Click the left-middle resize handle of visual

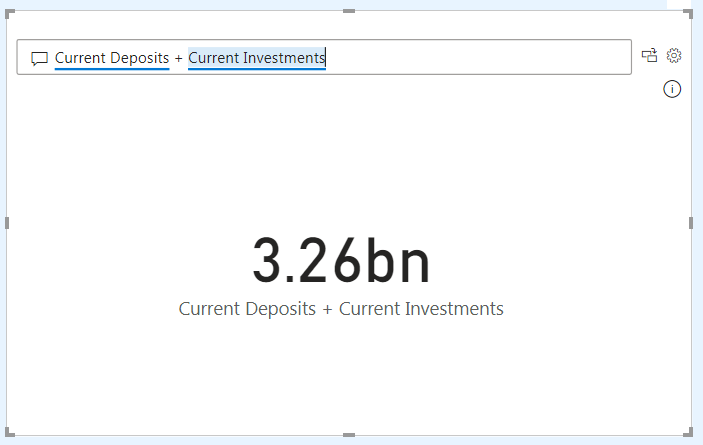(7, 223)
